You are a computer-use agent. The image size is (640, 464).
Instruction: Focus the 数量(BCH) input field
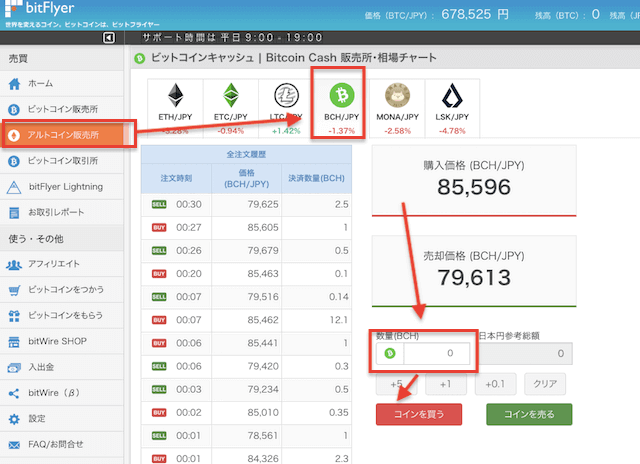point(436,353)
